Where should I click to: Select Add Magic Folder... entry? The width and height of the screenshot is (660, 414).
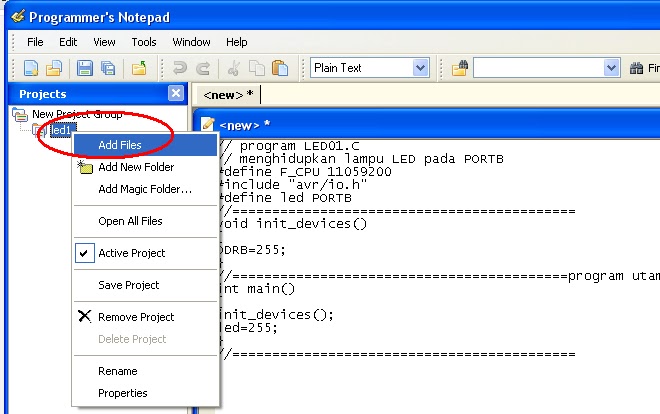[x=146, y=189]
